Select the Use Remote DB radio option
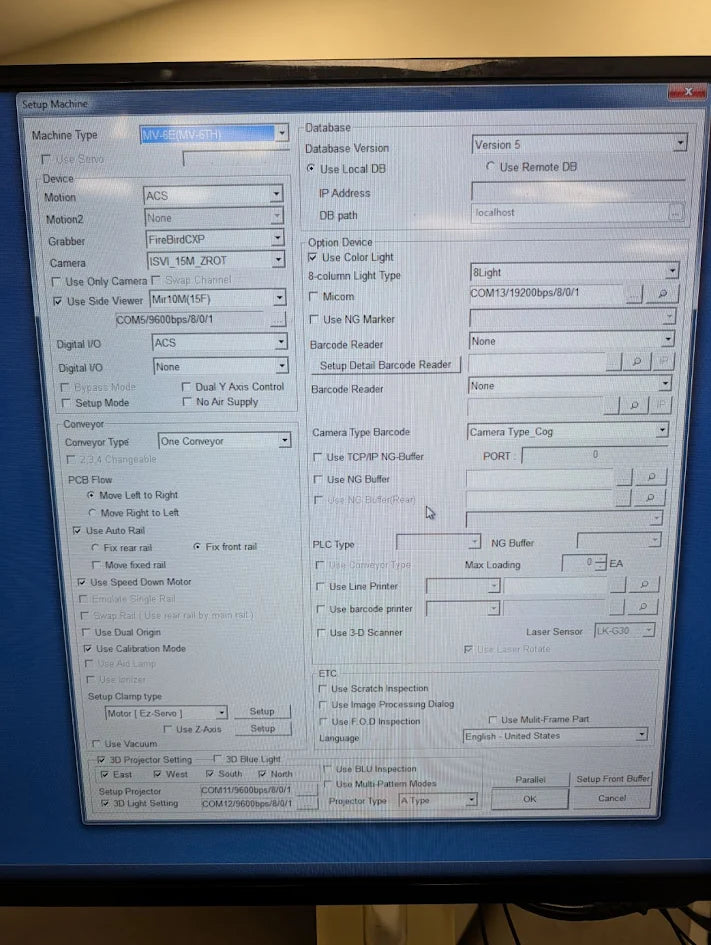Image resolution: width=711 pixels, height=945 pixels. [490, 167]
